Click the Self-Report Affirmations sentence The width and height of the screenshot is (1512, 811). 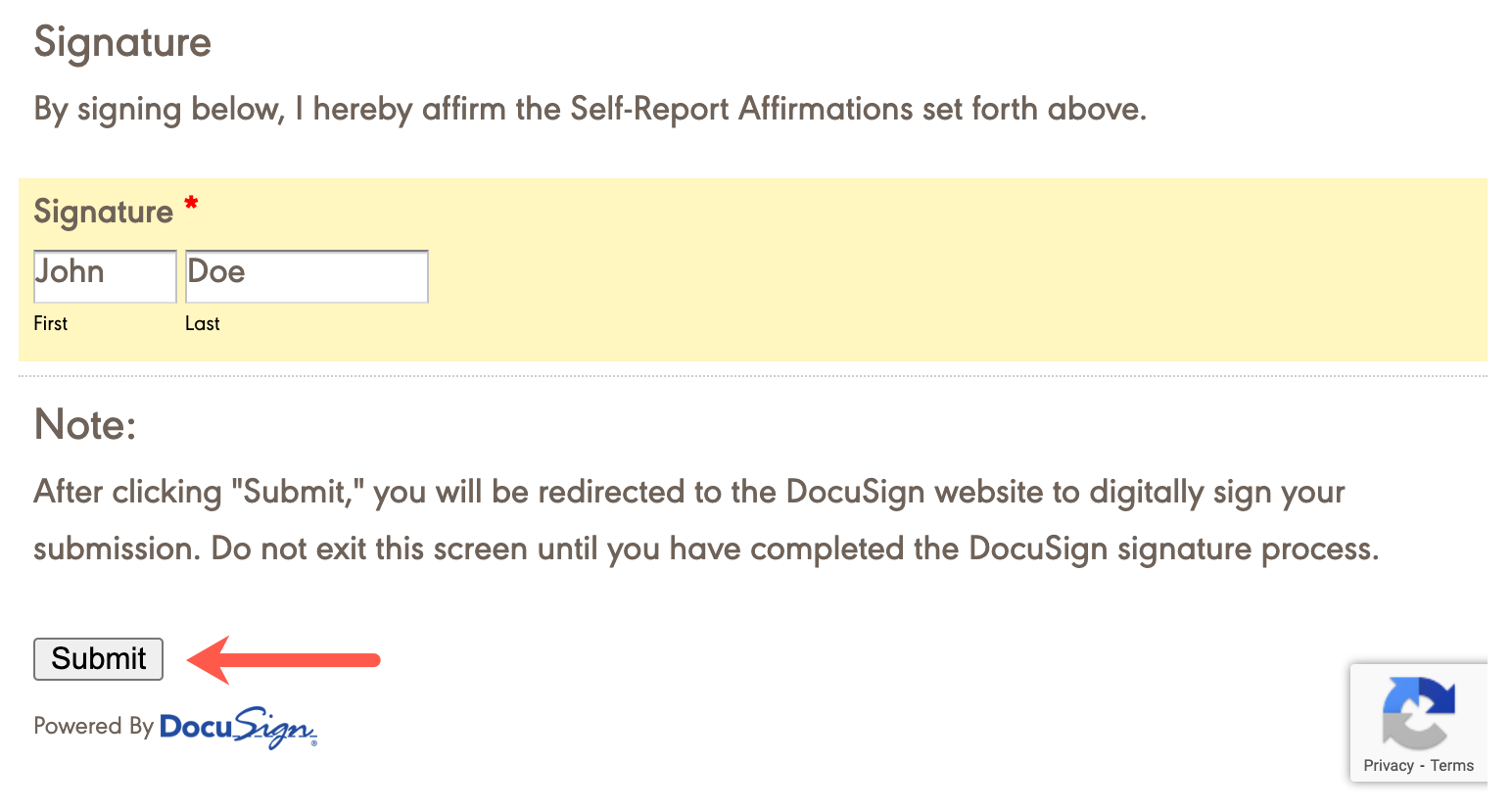point(590,109)
